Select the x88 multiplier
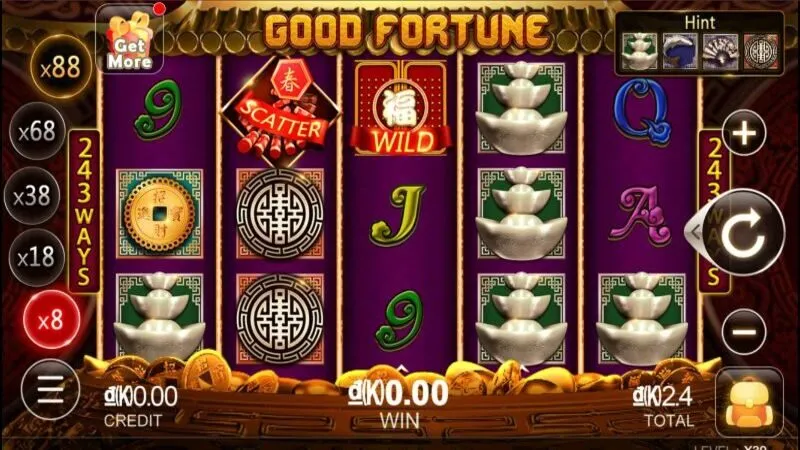Screen dimensions: 800x450 60,67
